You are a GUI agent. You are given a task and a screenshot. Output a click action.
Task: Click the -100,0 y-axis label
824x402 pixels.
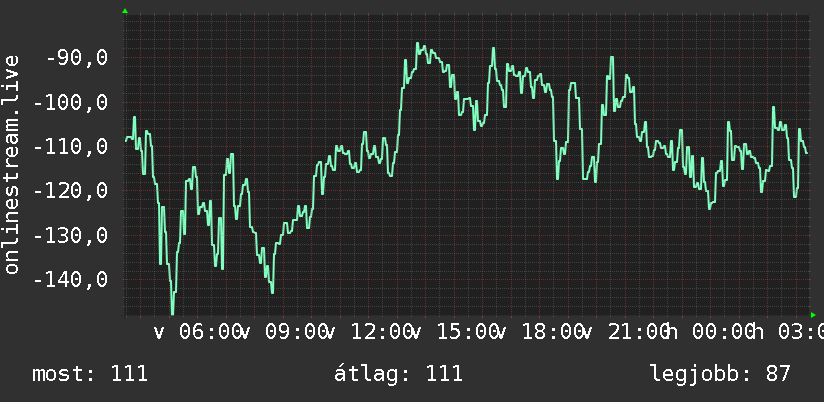coord(70,102)
